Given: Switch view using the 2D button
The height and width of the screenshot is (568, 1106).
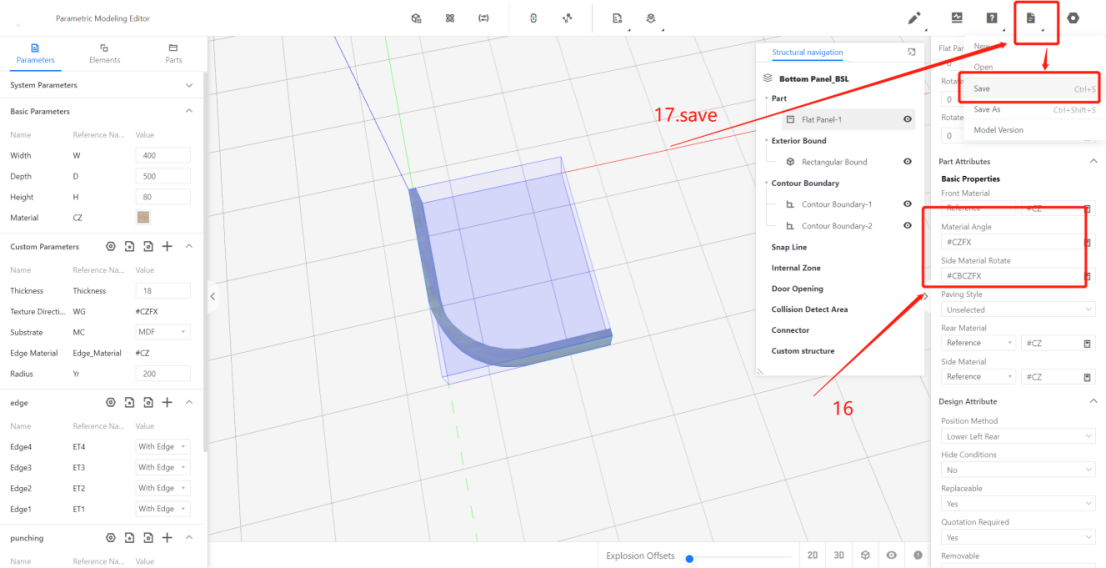Looking at the screenshot, I should (x=812, y=555).
